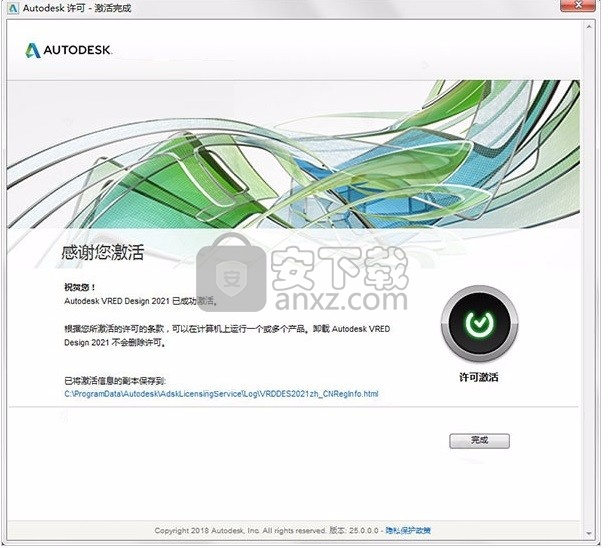Open the 隐私保护政策 link
The height and width of the screenshot is (548, 608).
[408, 530]
